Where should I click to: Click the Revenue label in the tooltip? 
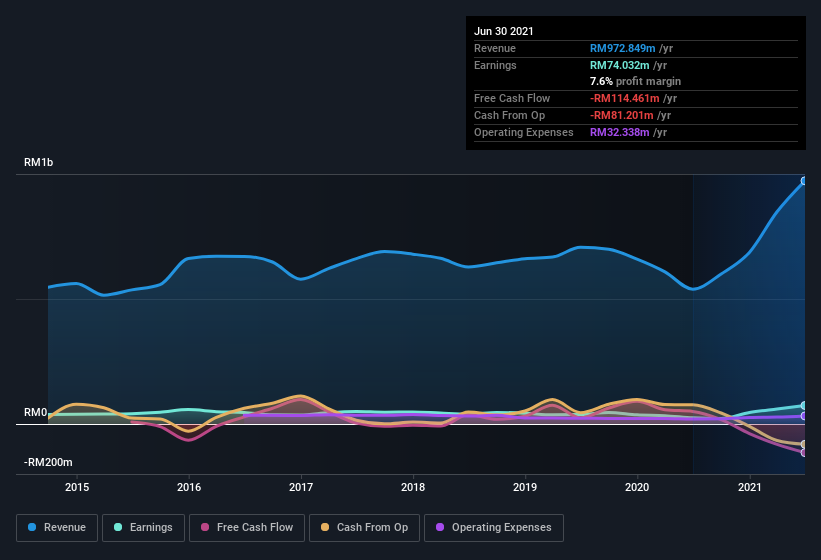(x=495, y=48)
